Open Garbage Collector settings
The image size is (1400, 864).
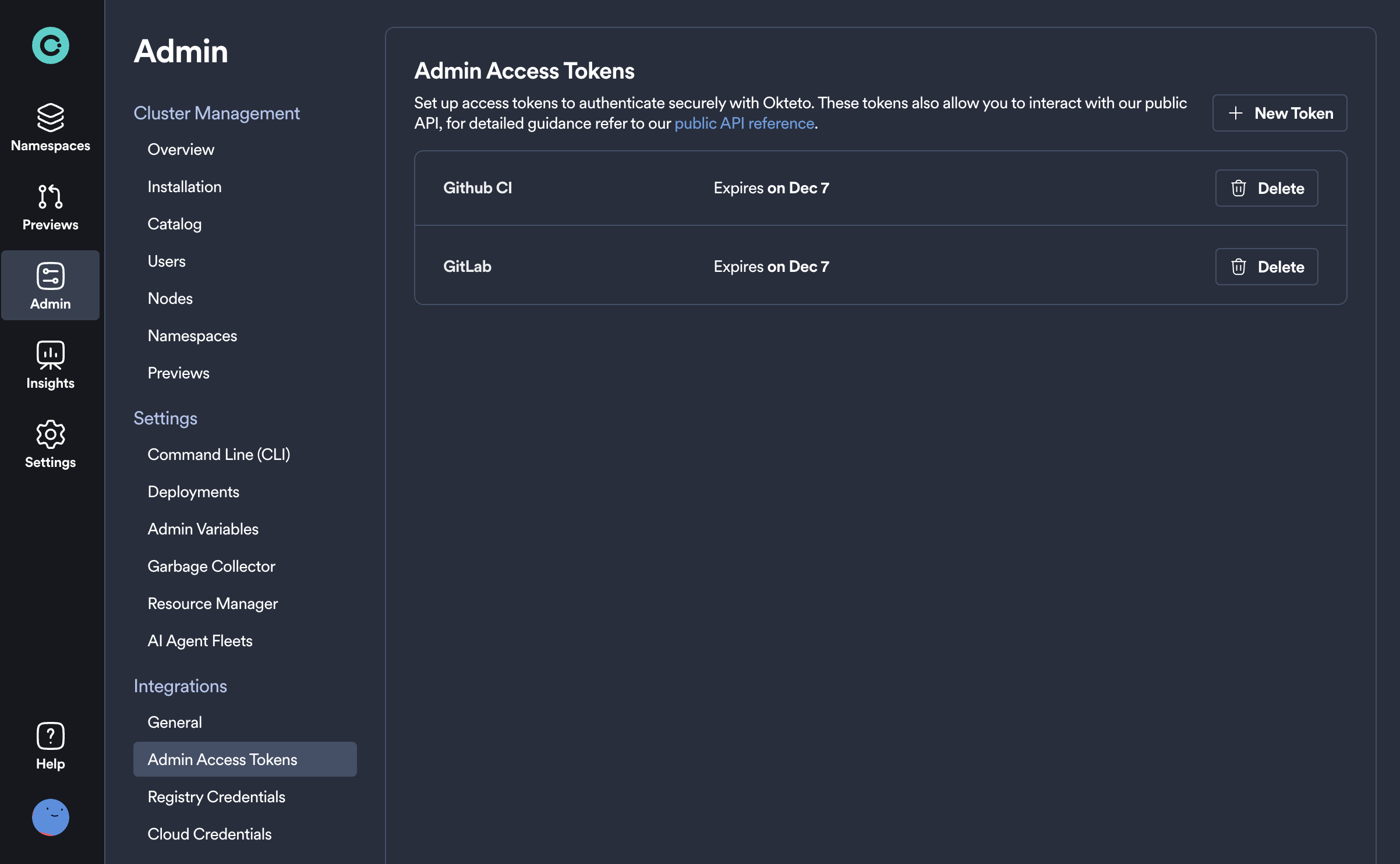click(211, 566)
